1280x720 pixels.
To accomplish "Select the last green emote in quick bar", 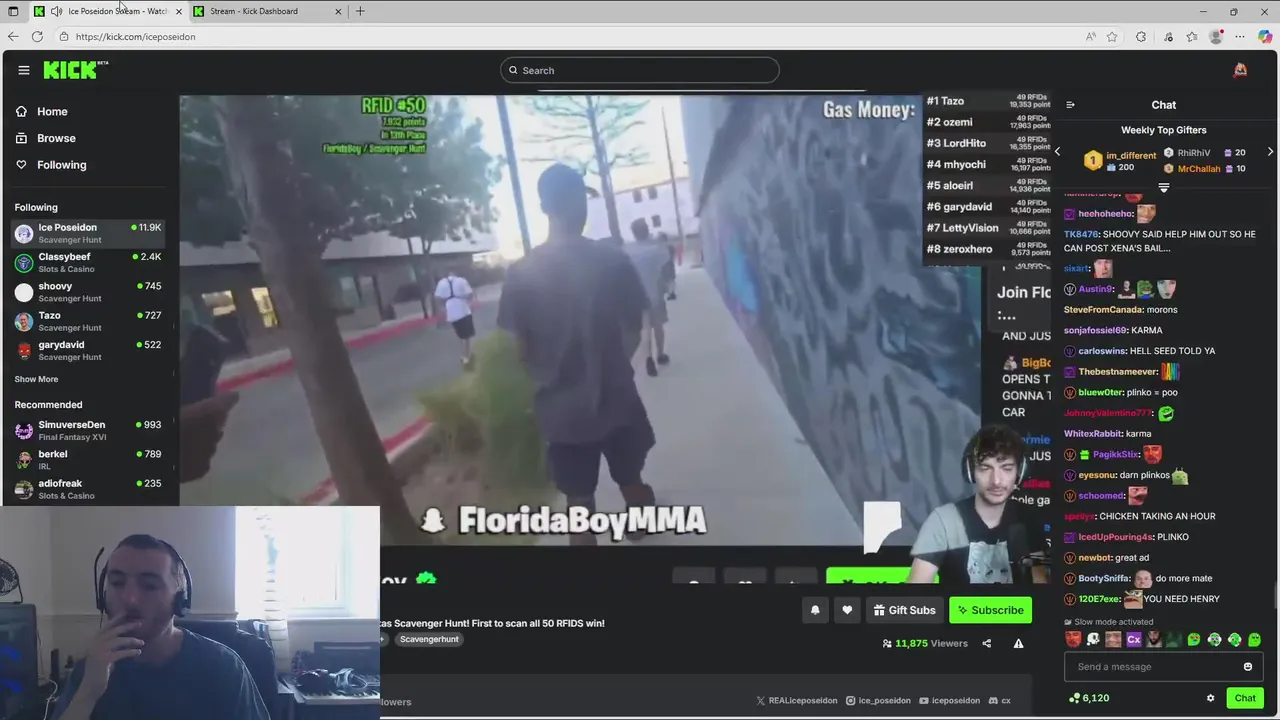I will point(1254,640).
